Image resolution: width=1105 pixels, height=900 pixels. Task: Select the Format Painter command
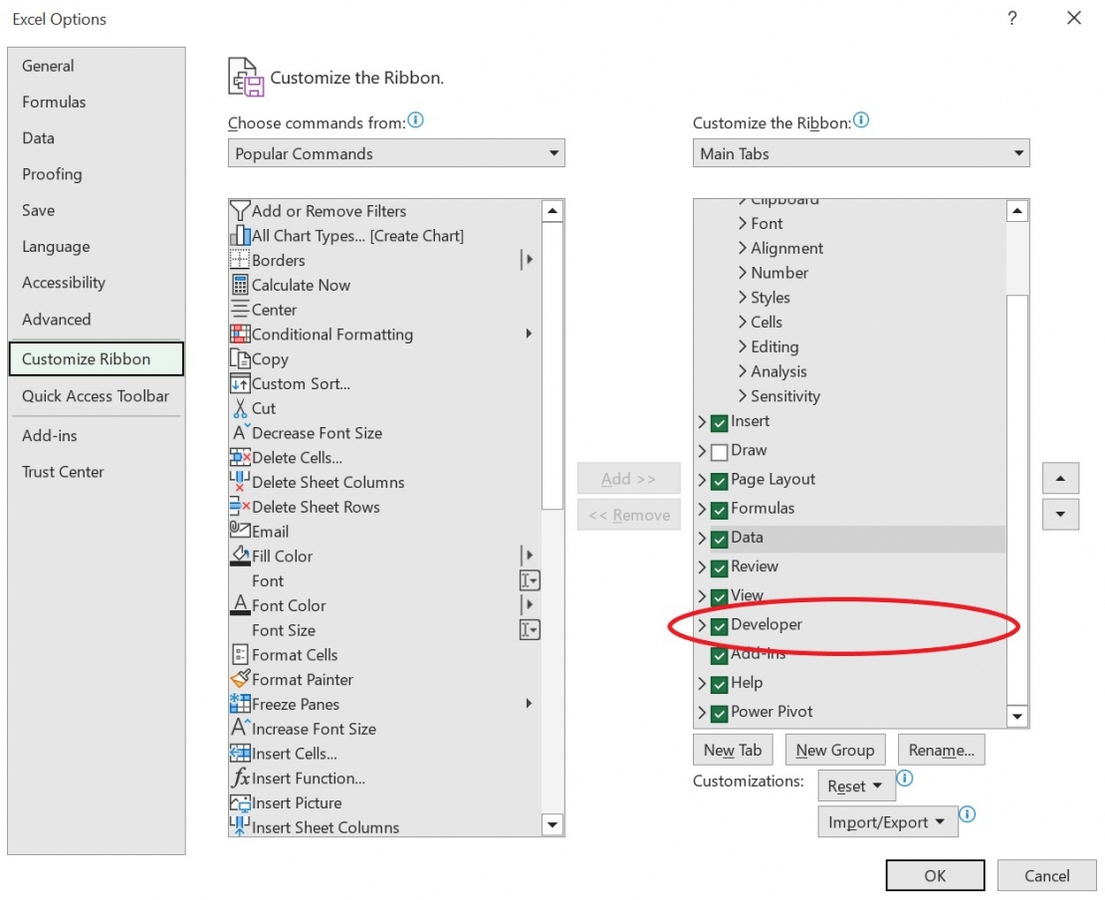300,679
